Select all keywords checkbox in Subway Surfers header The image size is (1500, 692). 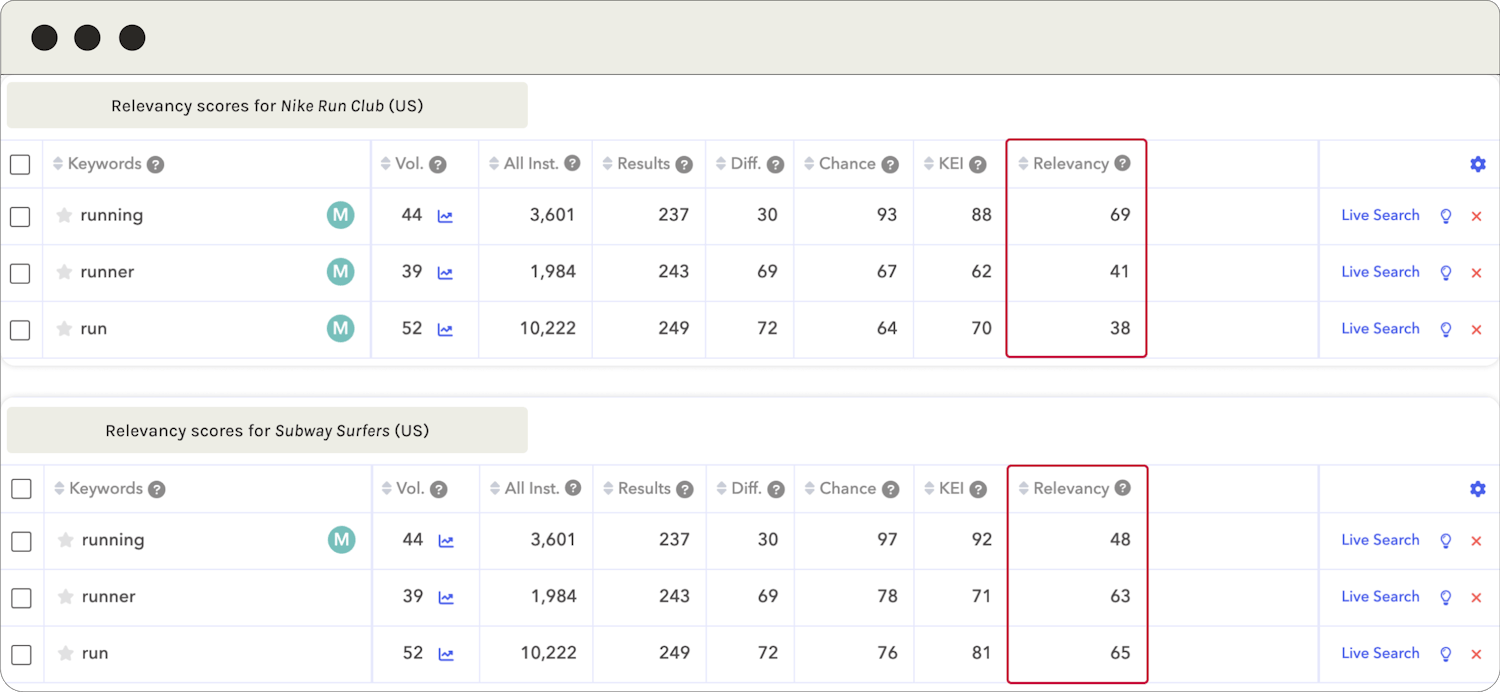[x=21, y=489]
